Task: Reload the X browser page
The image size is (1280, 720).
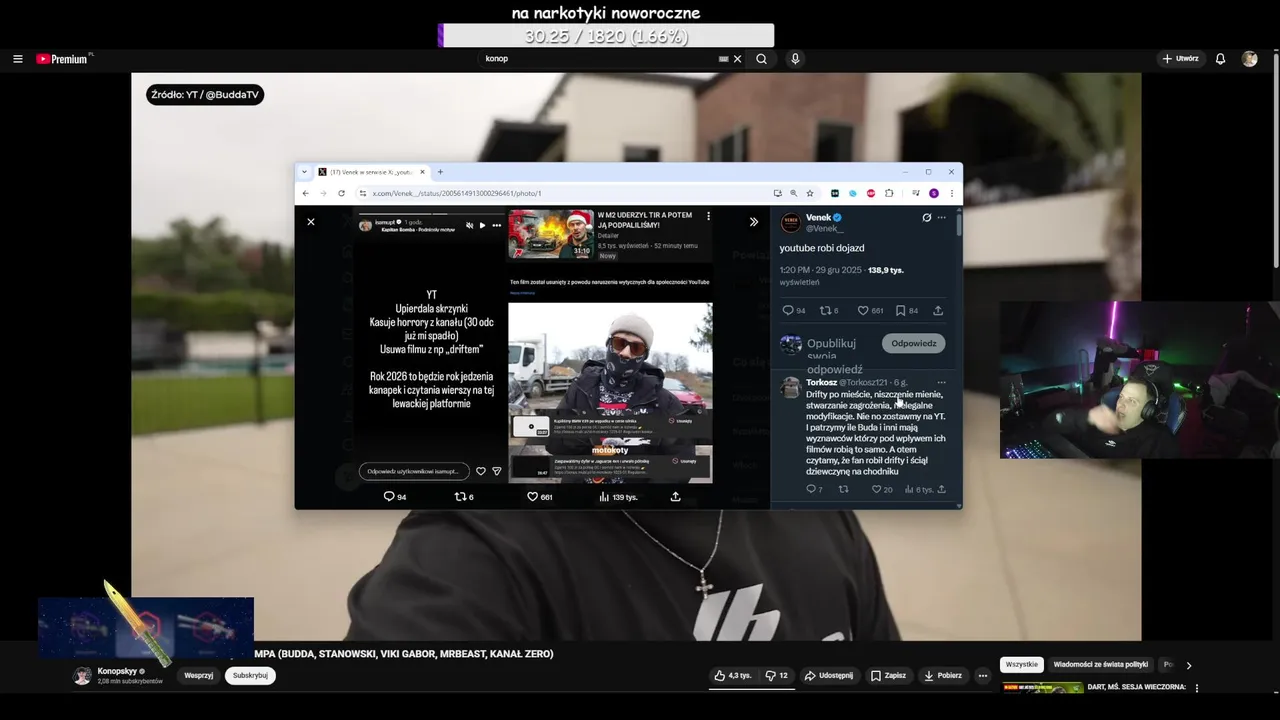Action: (341, 193)
